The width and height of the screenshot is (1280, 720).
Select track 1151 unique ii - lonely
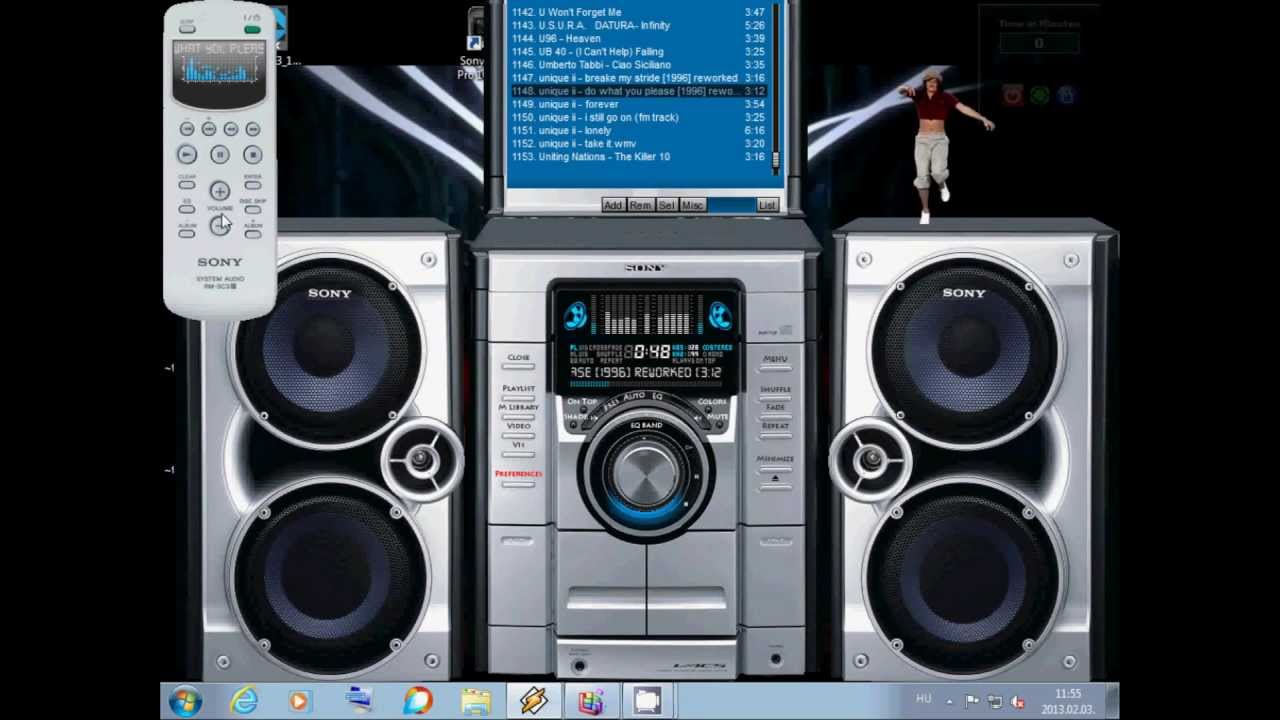click(638, 130)
